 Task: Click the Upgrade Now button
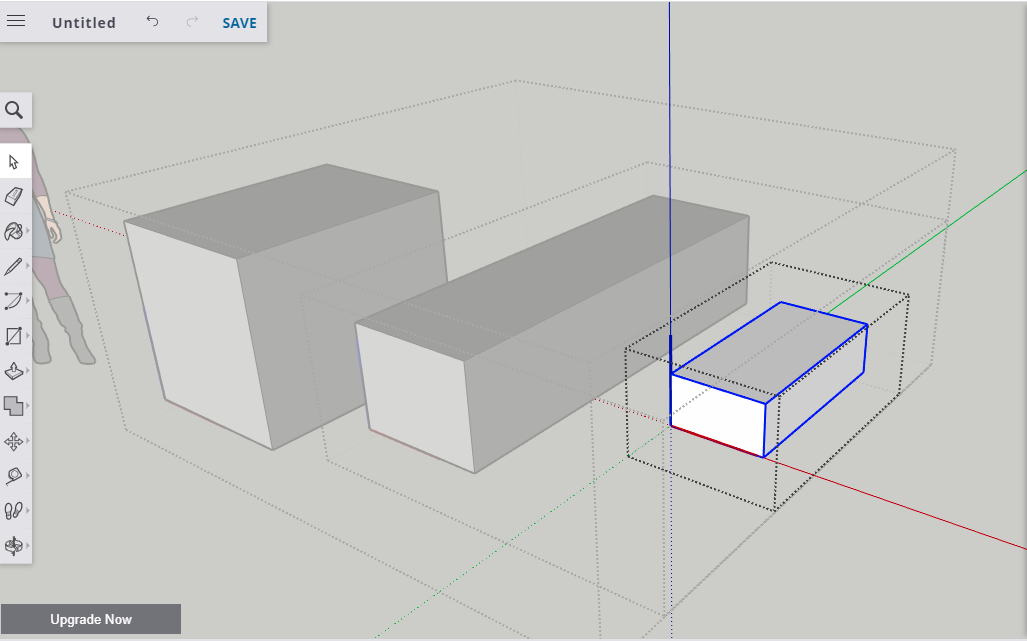(x=91, y=619)
